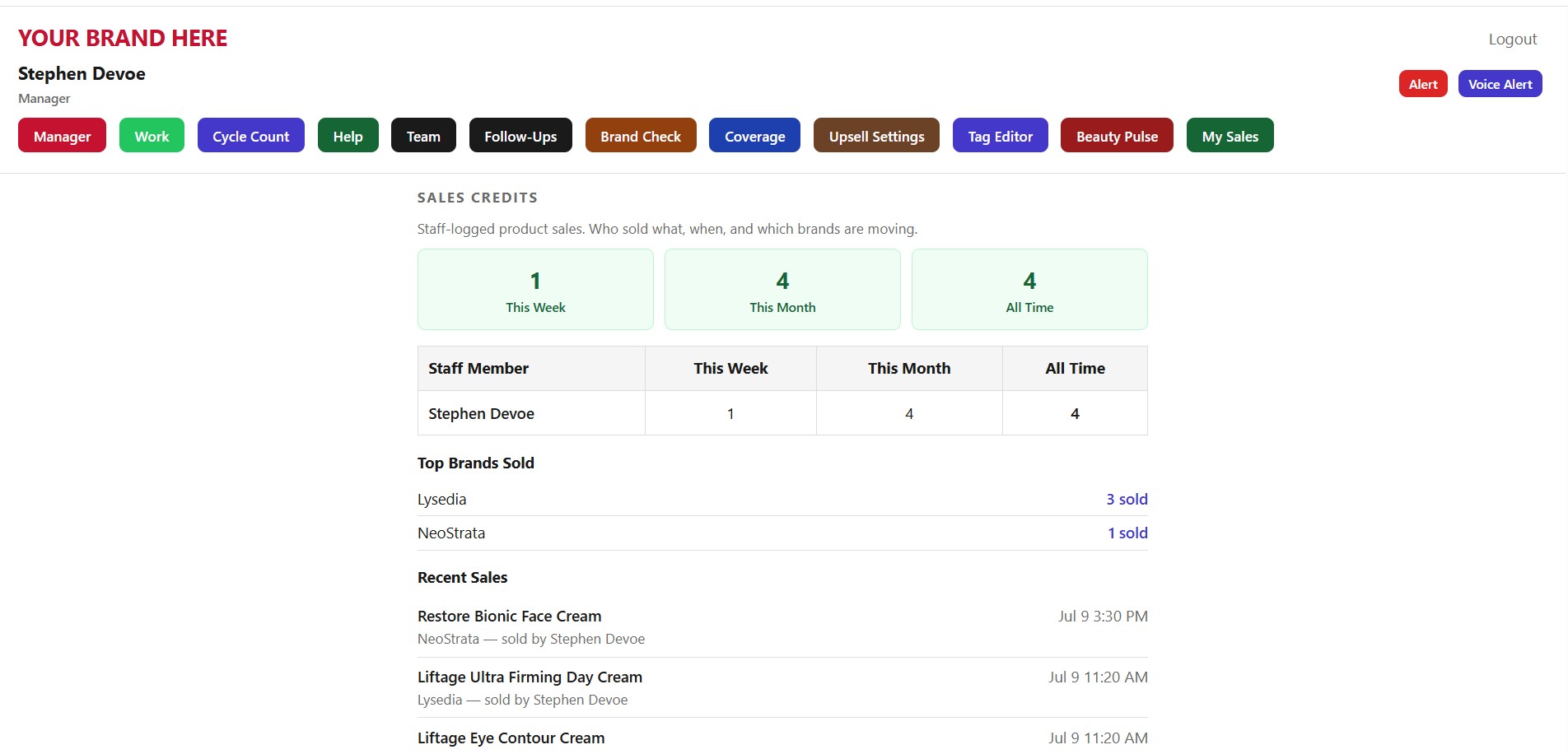Select Stephen Devoe row in staff table
Screen dimensions: 1568x754
click(782, 413)
